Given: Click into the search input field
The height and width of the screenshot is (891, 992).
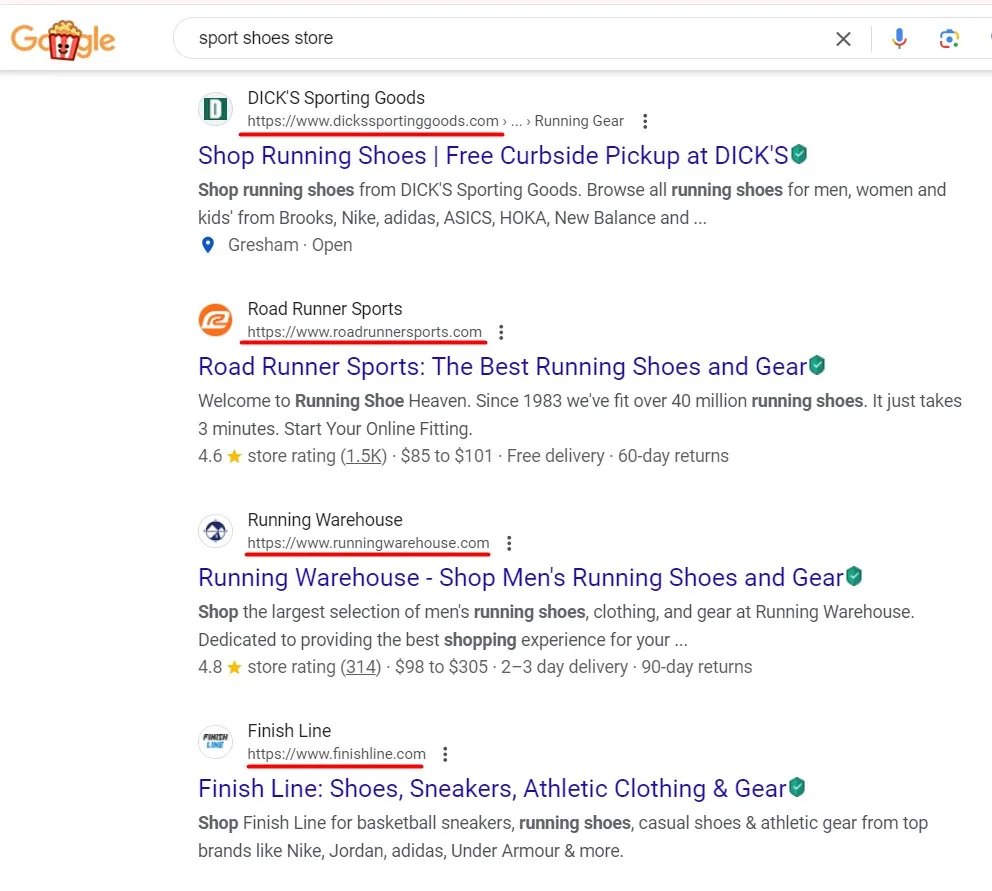Looking at the screenshot, I should (500, 39).
